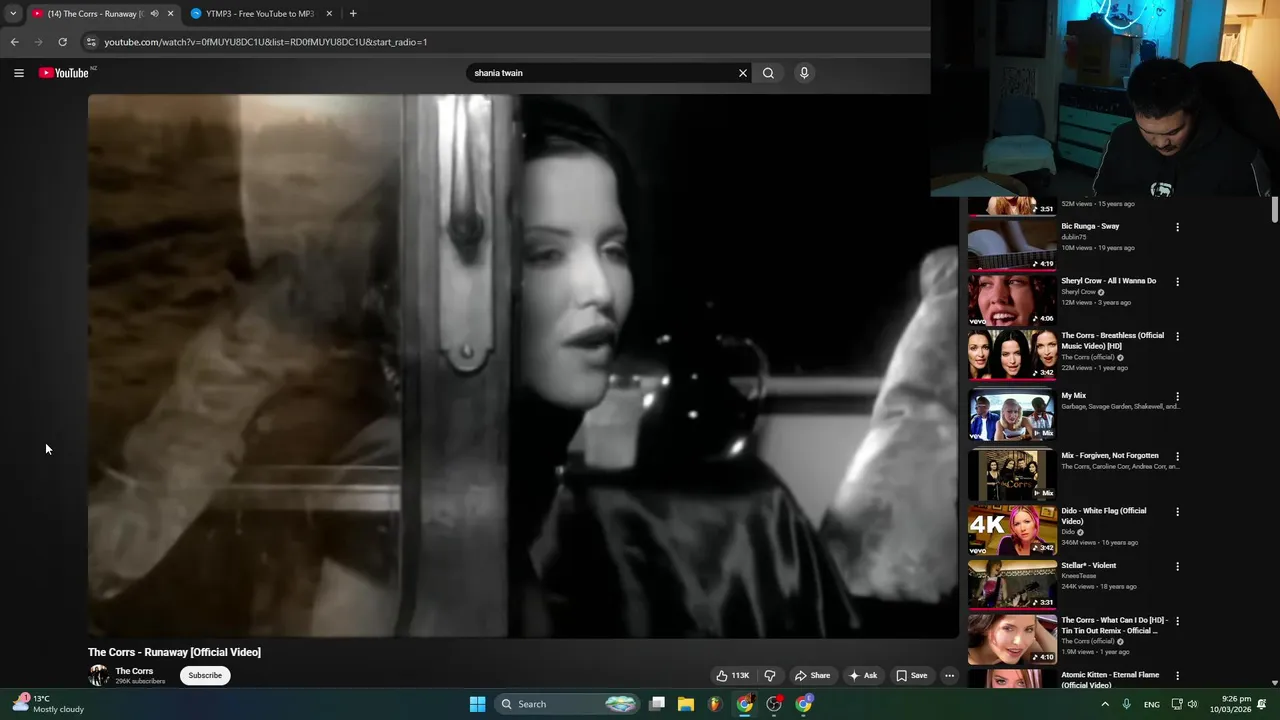Open options for The Corrs - Breathless
Viewport: 1280px width, 720px height.
[1177, 337]
